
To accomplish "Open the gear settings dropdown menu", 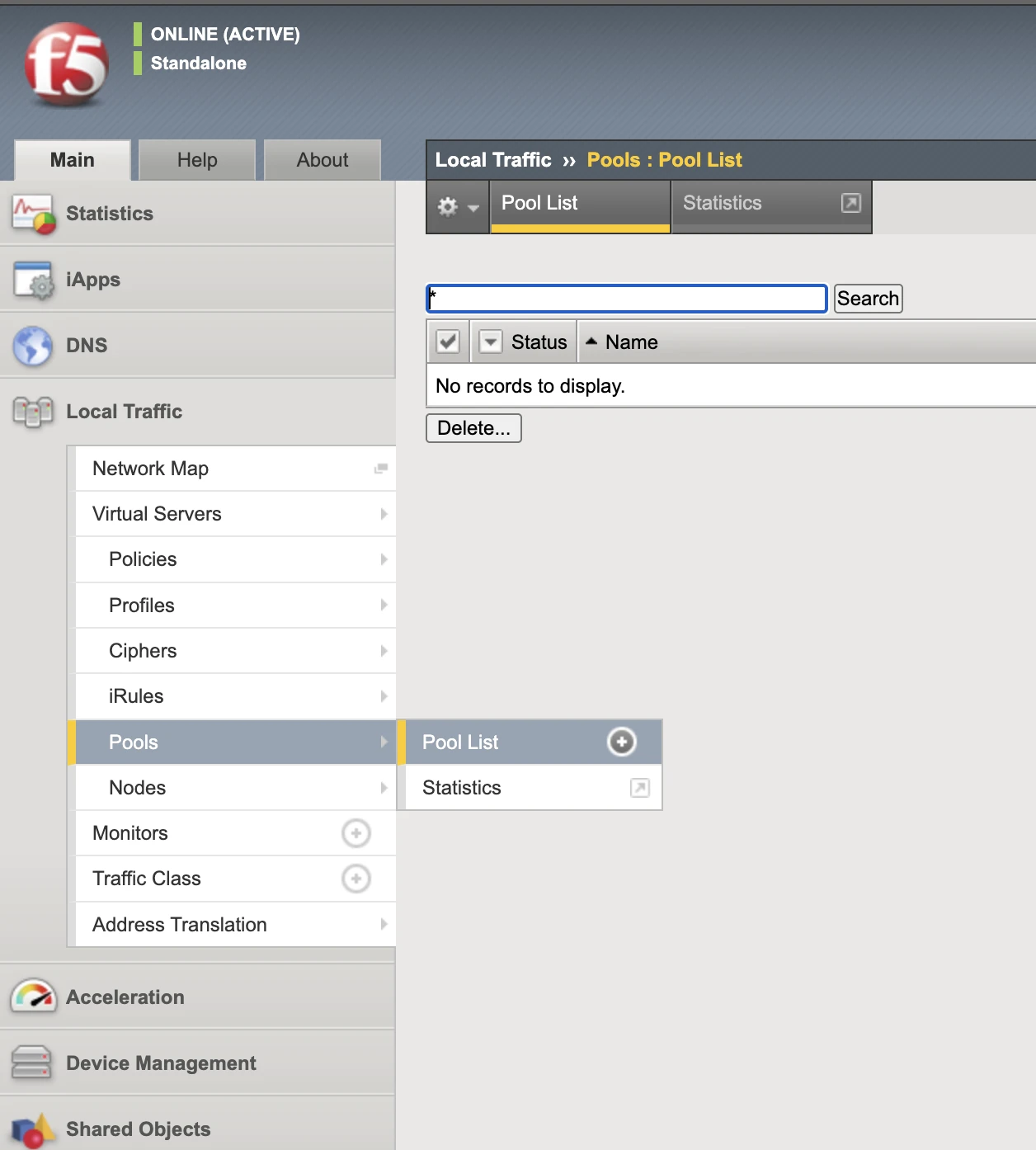I will pos(457,206).
